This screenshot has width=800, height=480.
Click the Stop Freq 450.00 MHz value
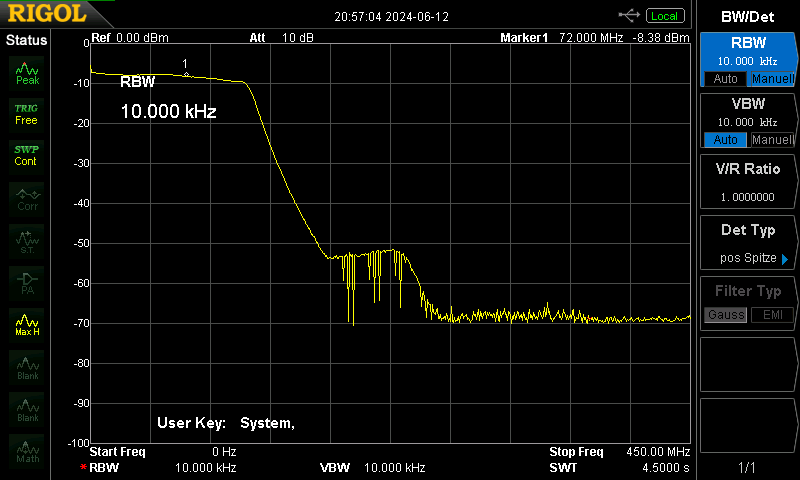(x=658, y=451)
